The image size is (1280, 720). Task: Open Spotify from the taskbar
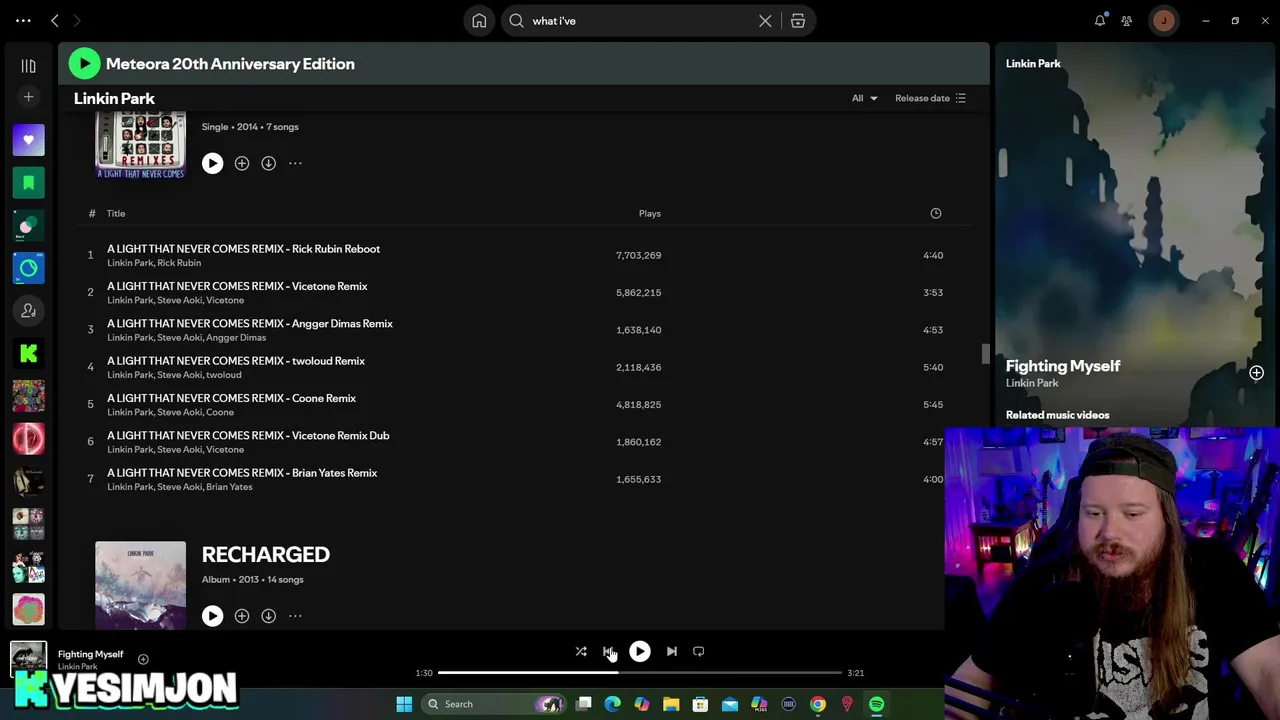(x=876, y=704)
